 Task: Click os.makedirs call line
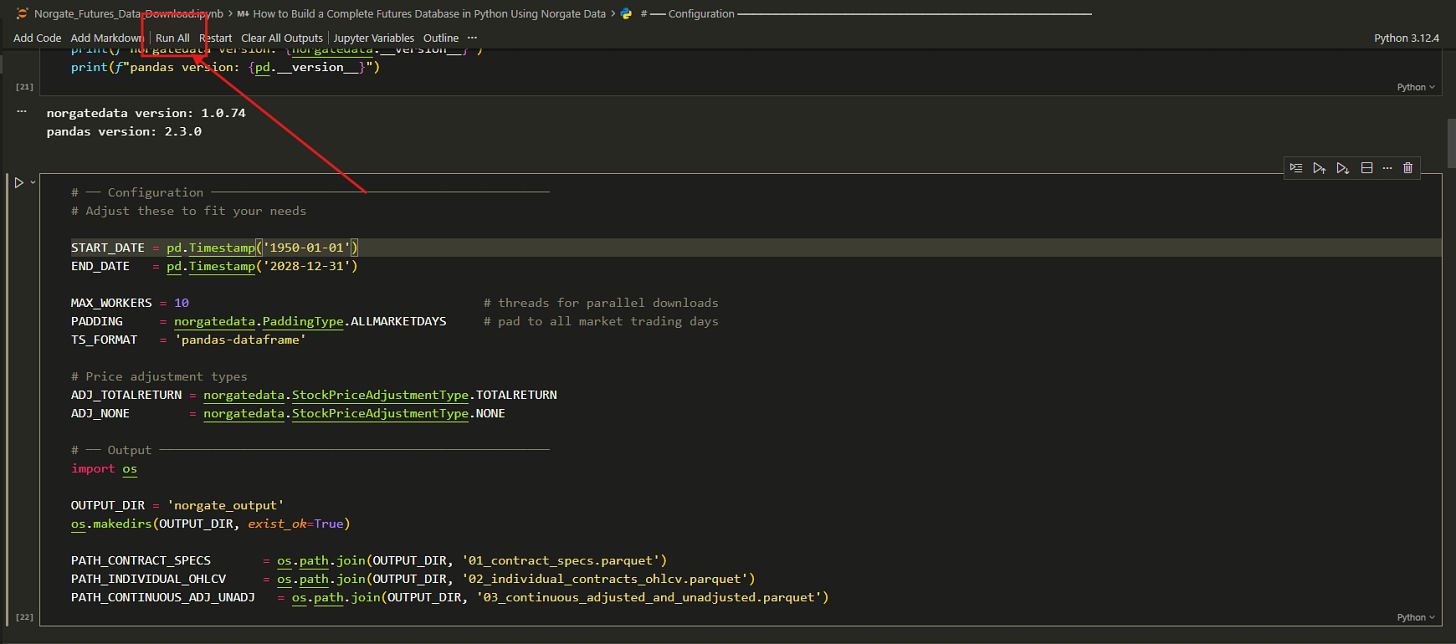pos(210,523)
